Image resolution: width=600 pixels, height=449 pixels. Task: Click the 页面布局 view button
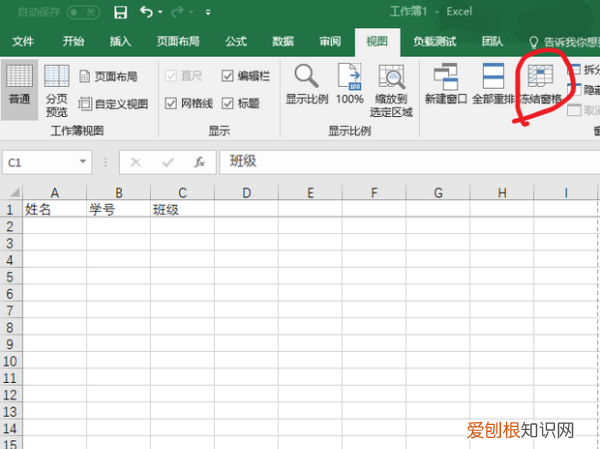tap(108, 77)
